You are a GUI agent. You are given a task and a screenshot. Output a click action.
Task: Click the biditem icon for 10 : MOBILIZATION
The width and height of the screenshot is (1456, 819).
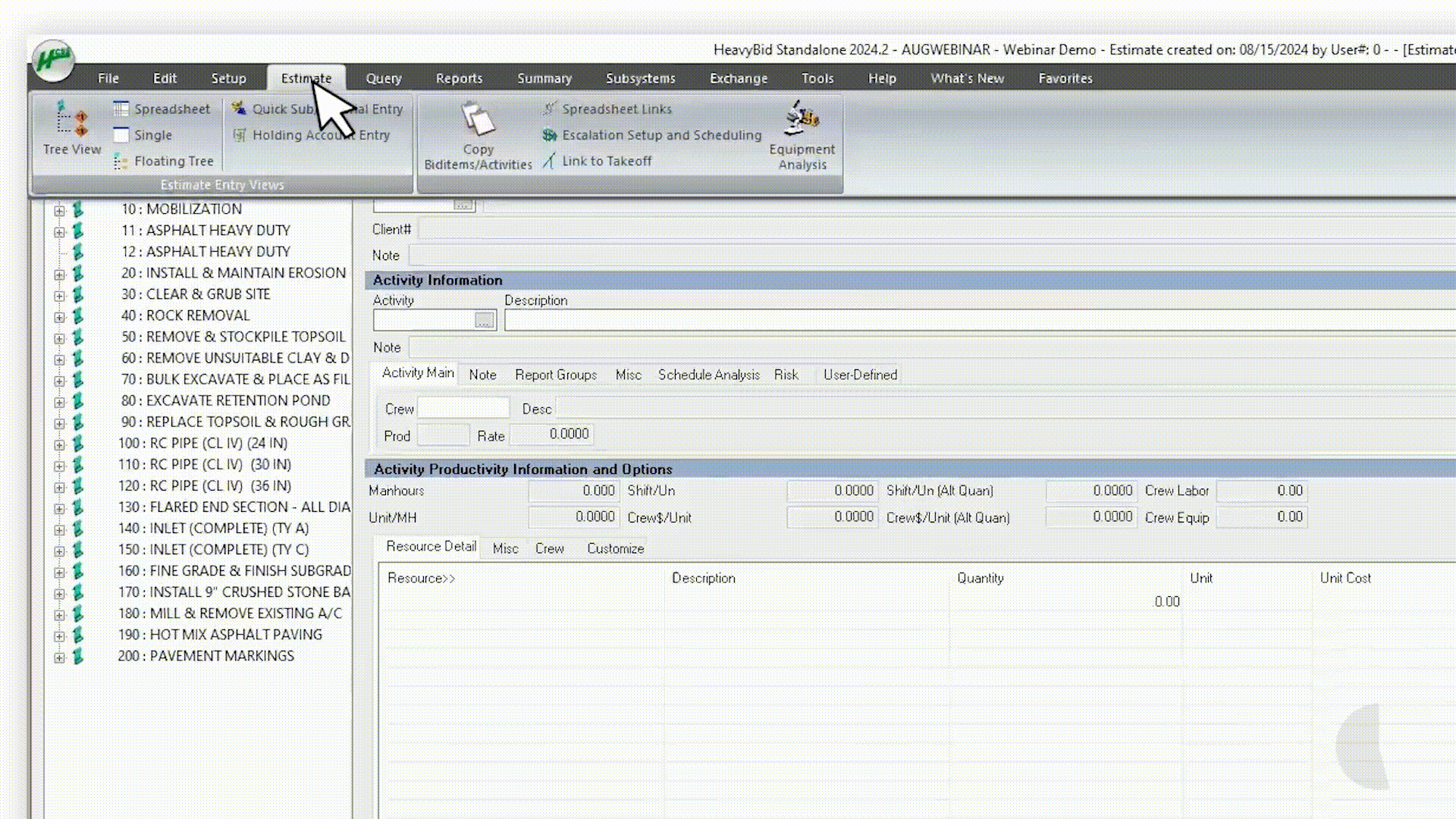click(77, 210)
